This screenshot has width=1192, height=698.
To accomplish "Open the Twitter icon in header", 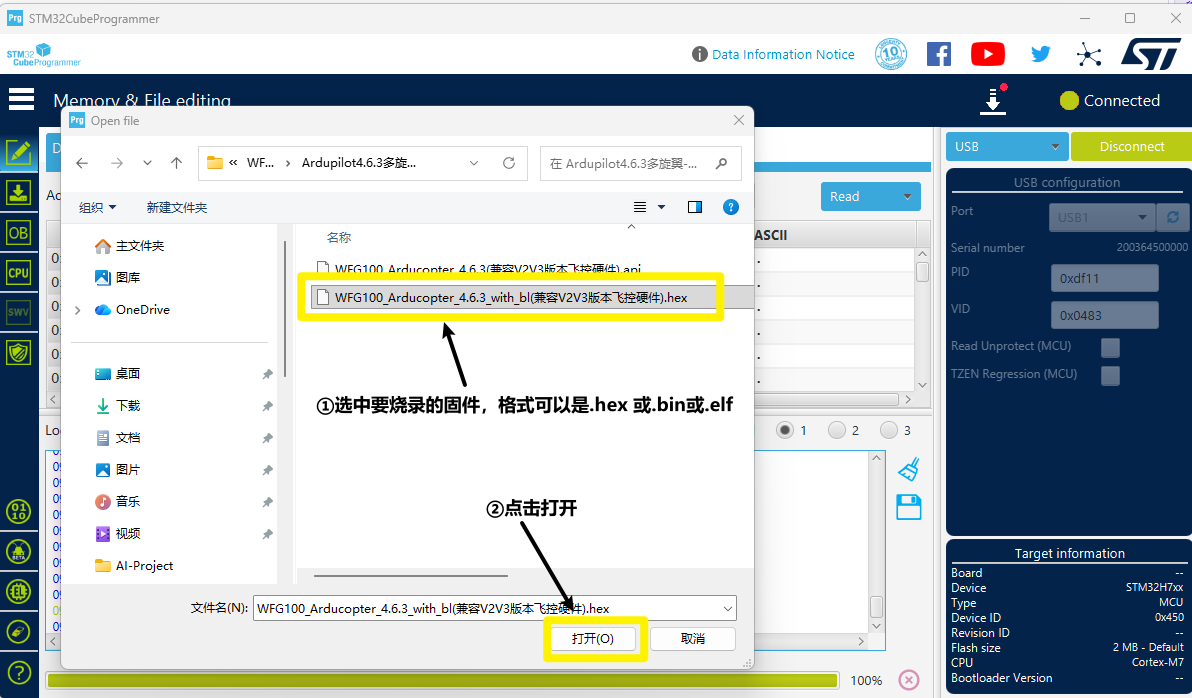I will click(1041, 54).
